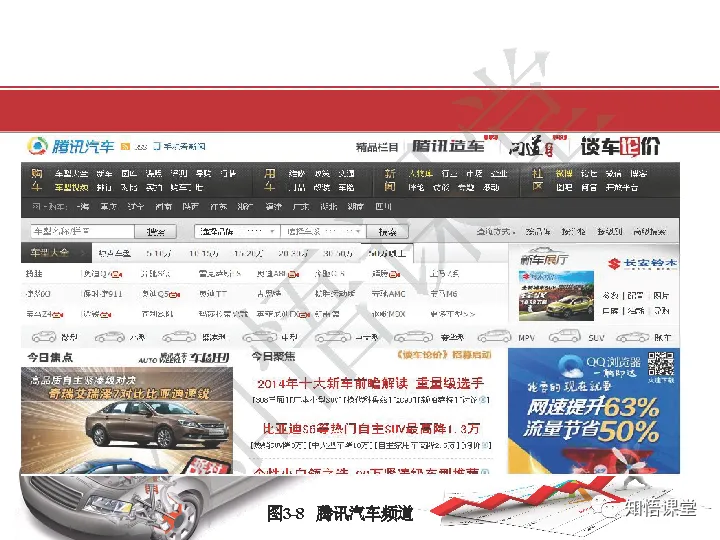Open the 腾讯造车 featured column logo
This screenshot has width=720, height=540.
[x=448, y=146]
